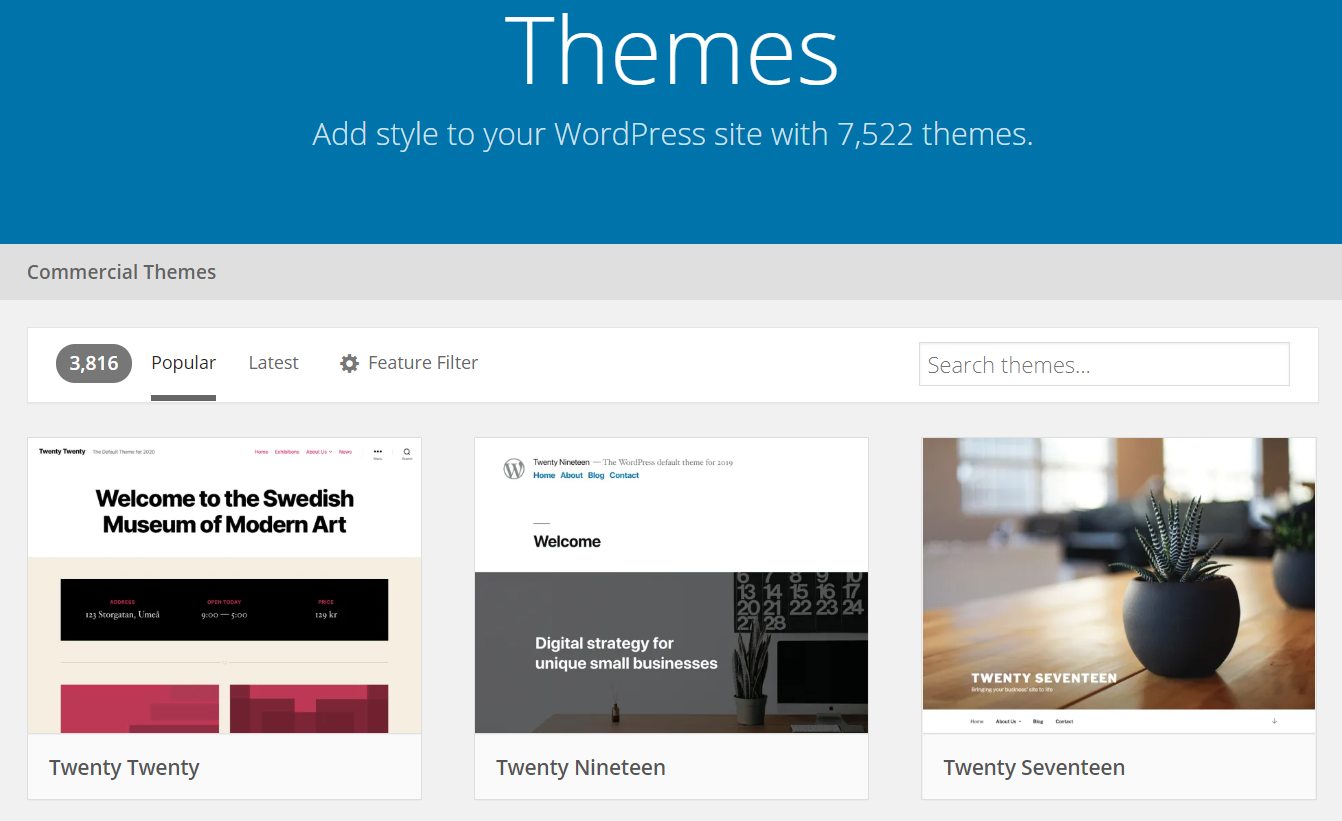The image size is (1342, 821).
Task: Open the Commercial Themes link
Action: [x=121, y=272]
